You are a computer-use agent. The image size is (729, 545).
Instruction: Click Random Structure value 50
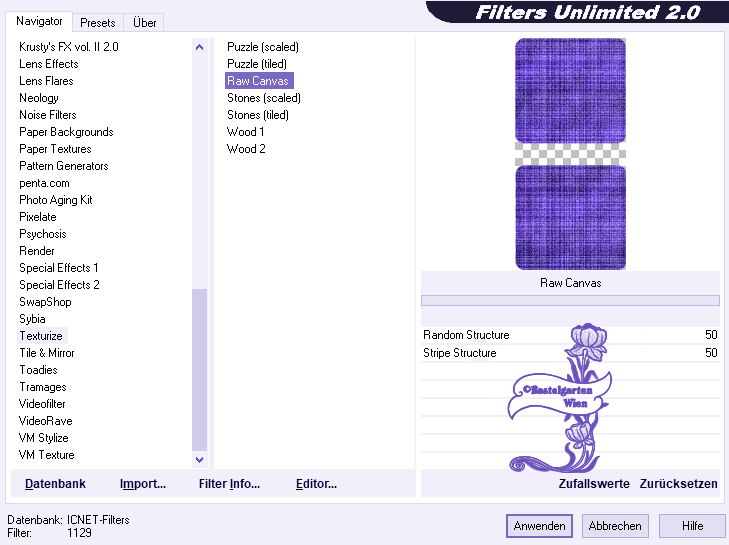click(711, 335)
